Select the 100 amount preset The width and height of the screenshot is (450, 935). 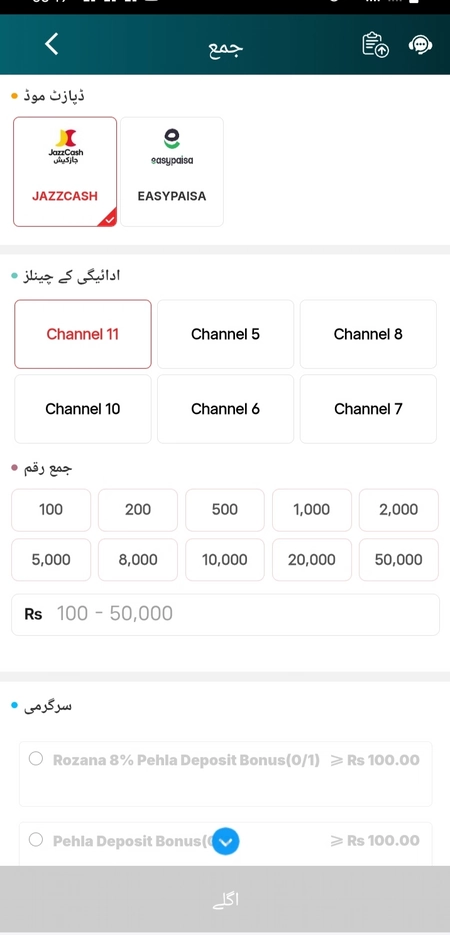pos(51,510)
